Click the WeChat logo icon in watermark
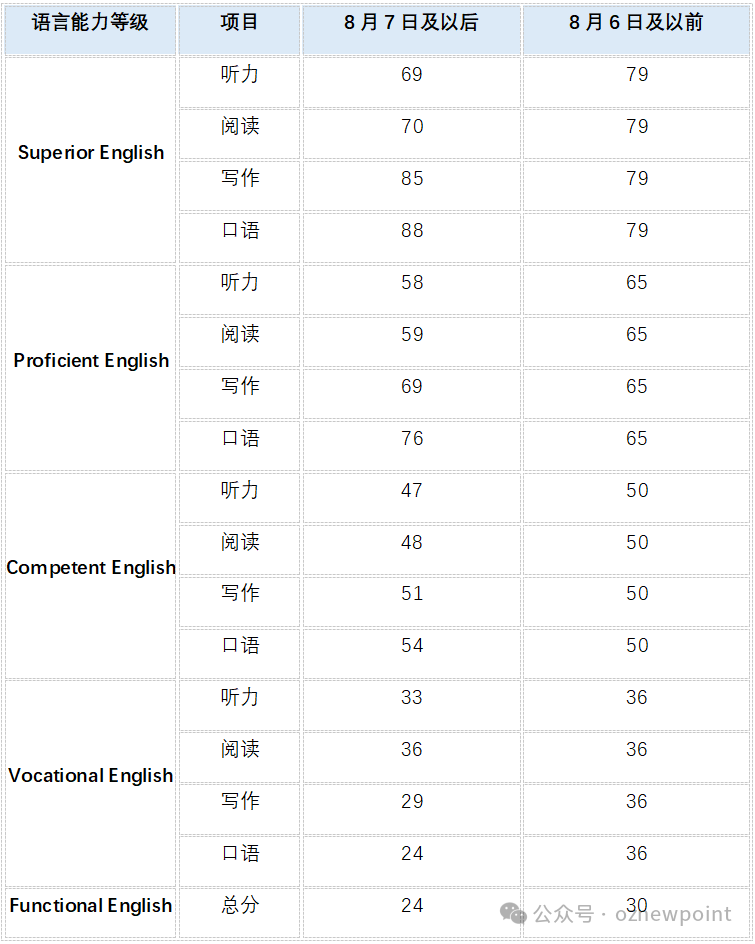 tap(513, 913)
